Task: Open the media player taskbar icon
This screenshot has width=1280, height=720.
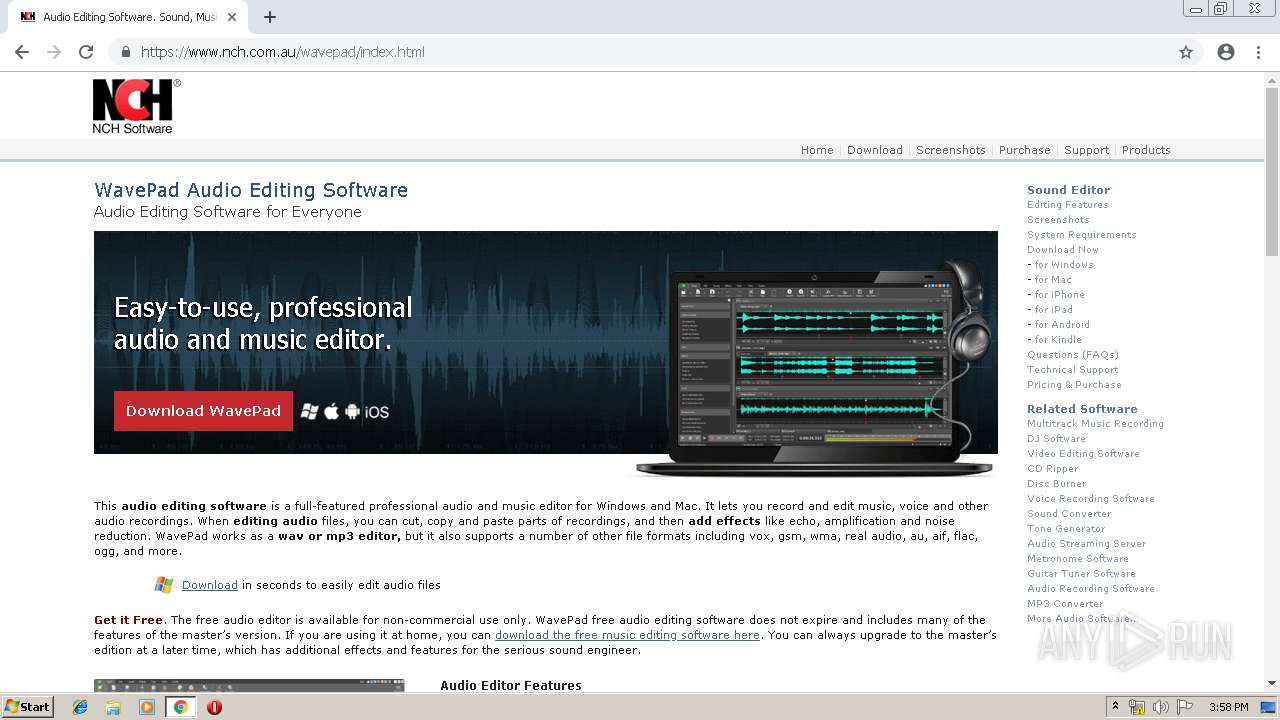Action: coord(147,707)
